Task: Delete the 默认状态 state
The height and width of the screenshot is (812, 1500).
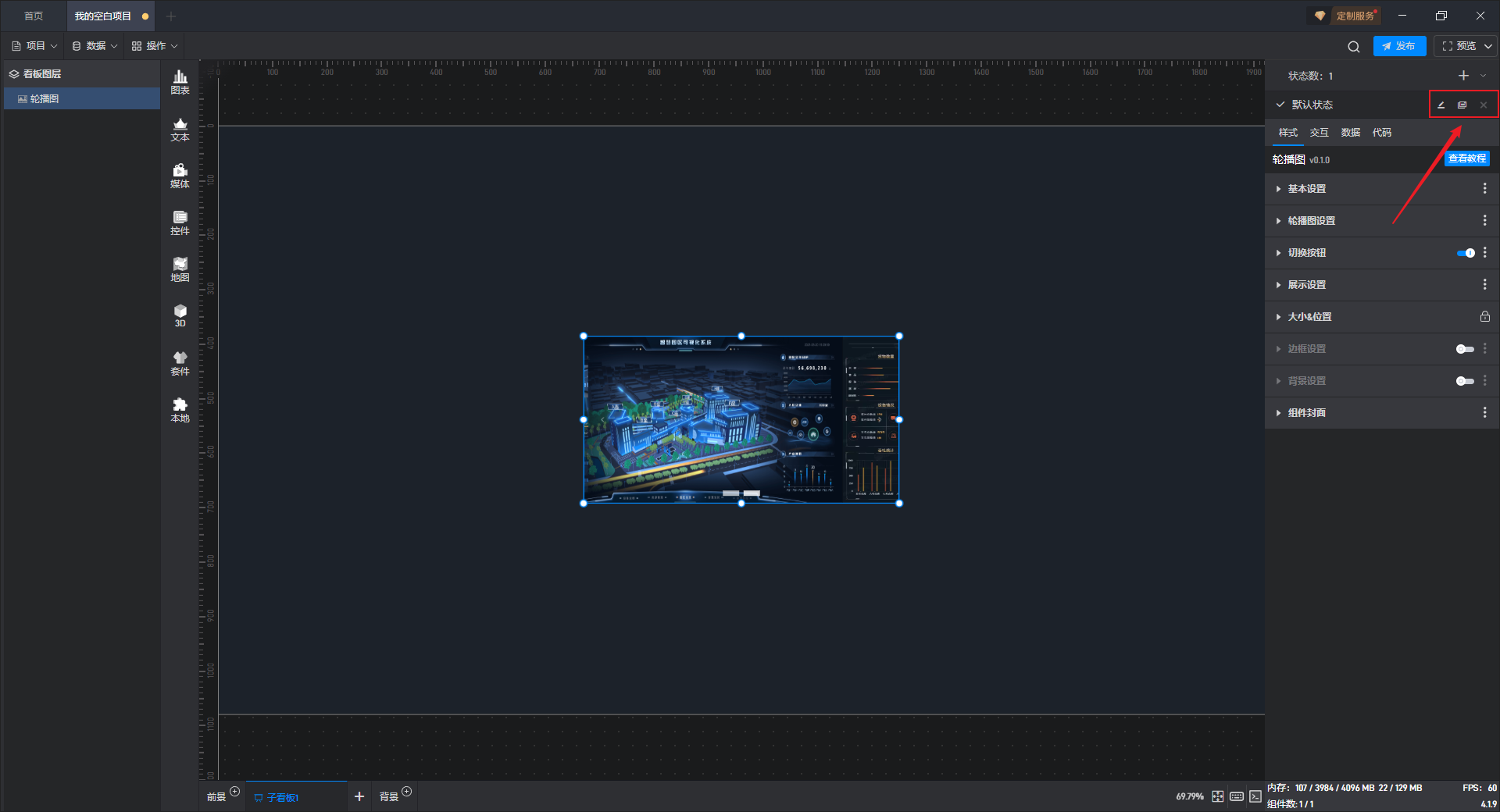Action: point(1484,105)
